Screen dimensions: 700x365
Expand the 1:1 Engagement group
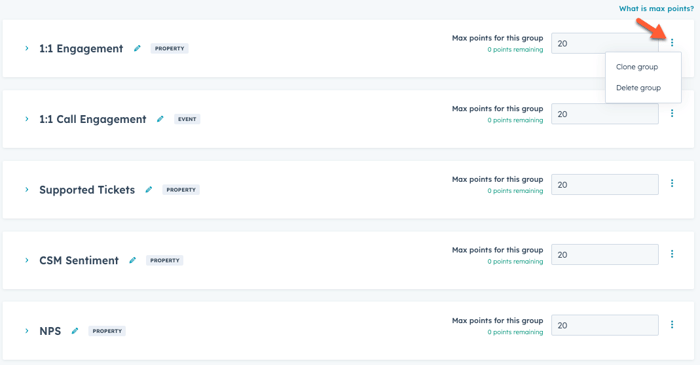tap(27, 48)
